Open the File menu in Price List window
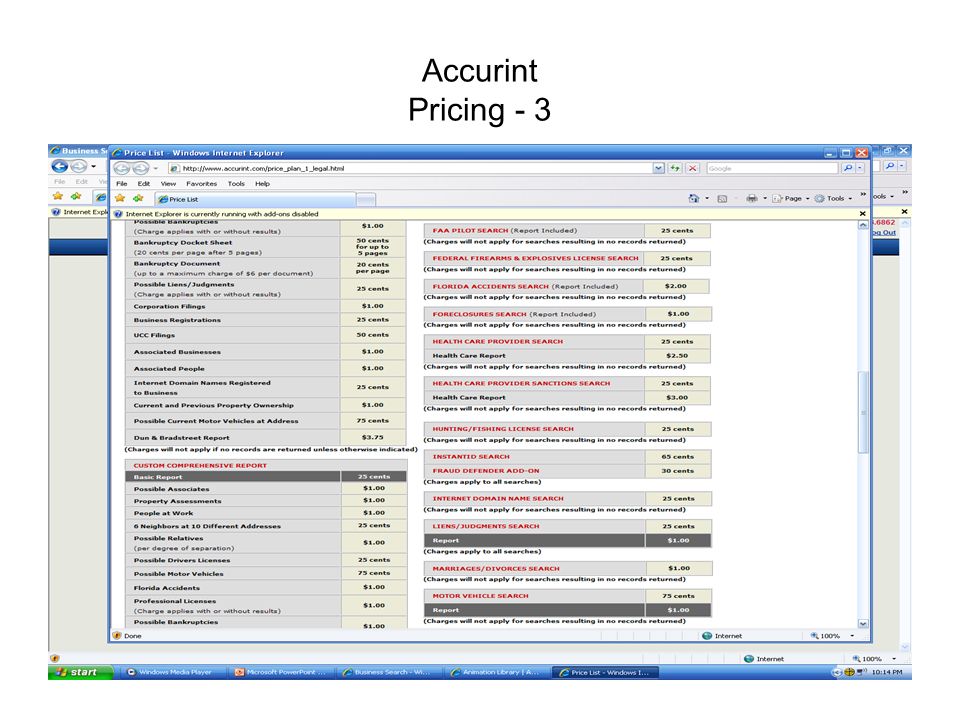This screenshot has height=720, width=960. (x=122, y=184)
